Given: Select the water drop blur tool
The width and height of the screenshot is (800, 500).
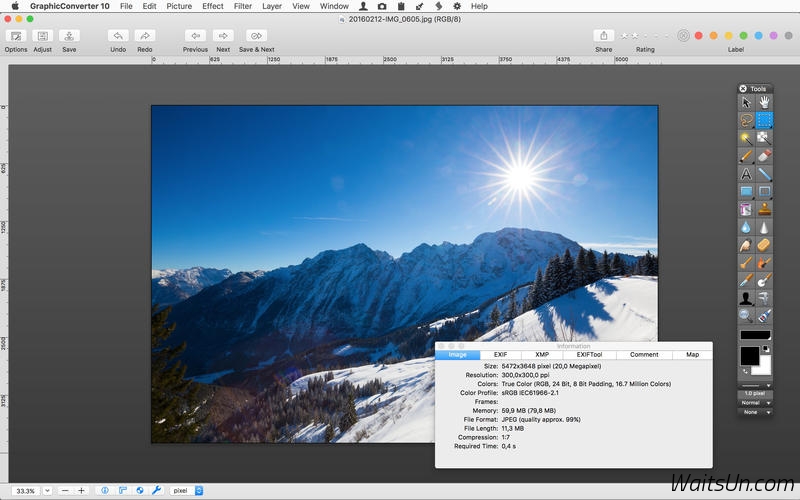Looking at the screenshot, I should pyautogui.click(x=746, y=227).
